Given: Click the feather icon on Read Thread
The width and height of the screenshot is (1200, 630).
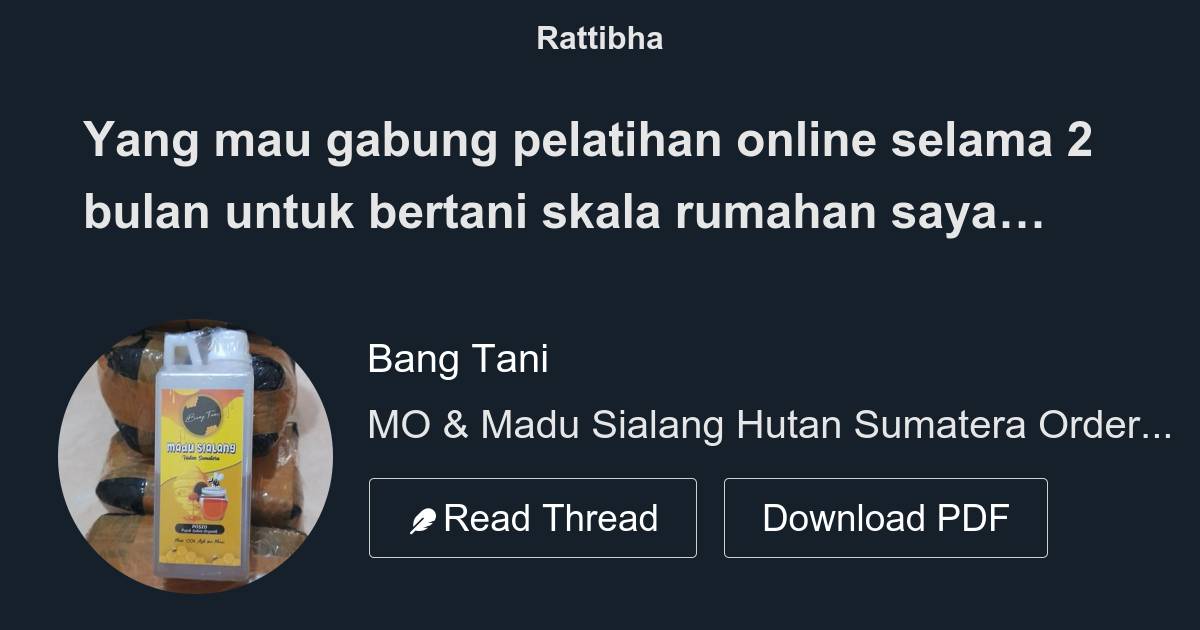Looking at the screenshot, I should (423, 521).
